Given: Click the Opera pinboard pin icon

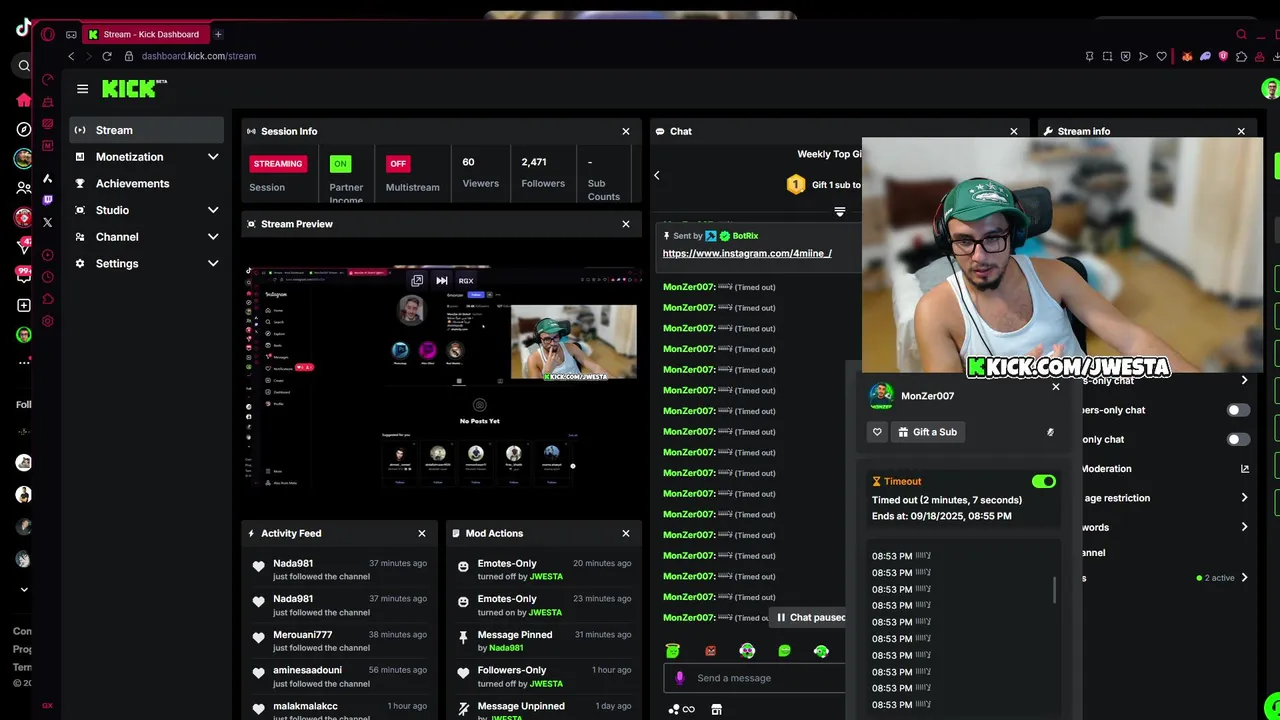Looking at the screenshot, I should point(1089,56).
